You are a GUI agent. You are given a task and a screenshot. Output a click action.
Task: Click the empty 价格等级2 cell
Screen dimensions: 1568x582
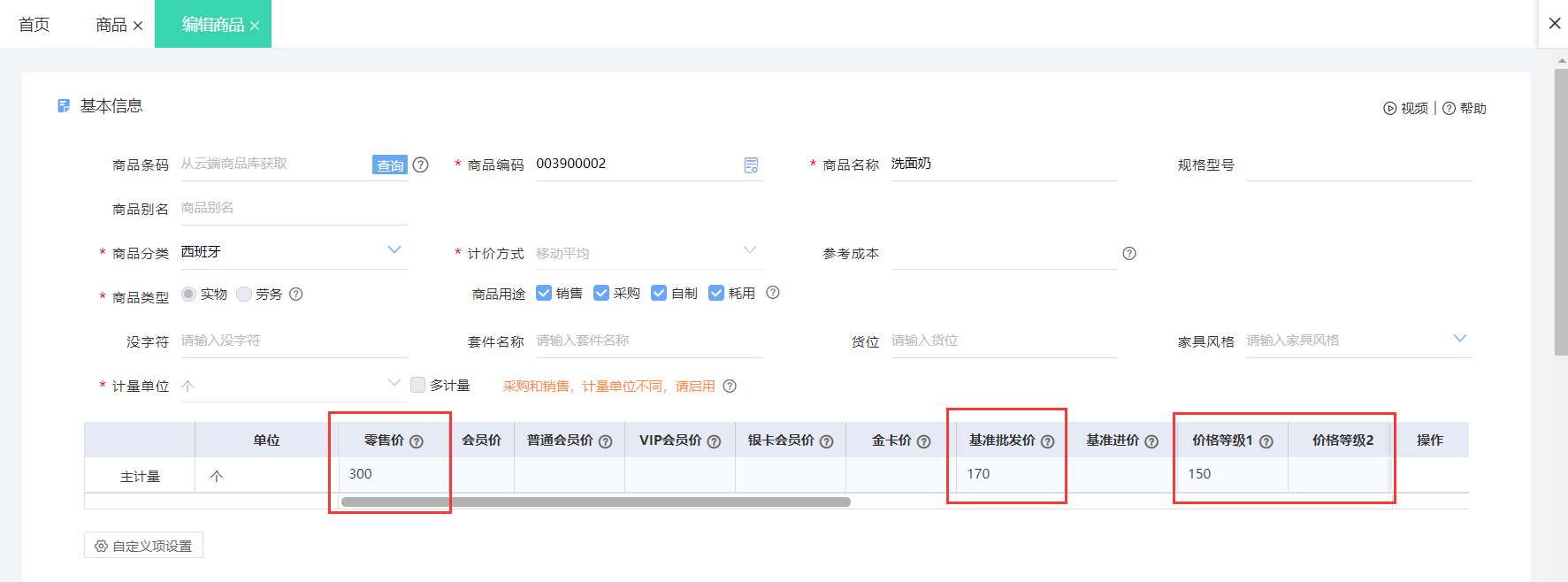(x=1339, y=474)
